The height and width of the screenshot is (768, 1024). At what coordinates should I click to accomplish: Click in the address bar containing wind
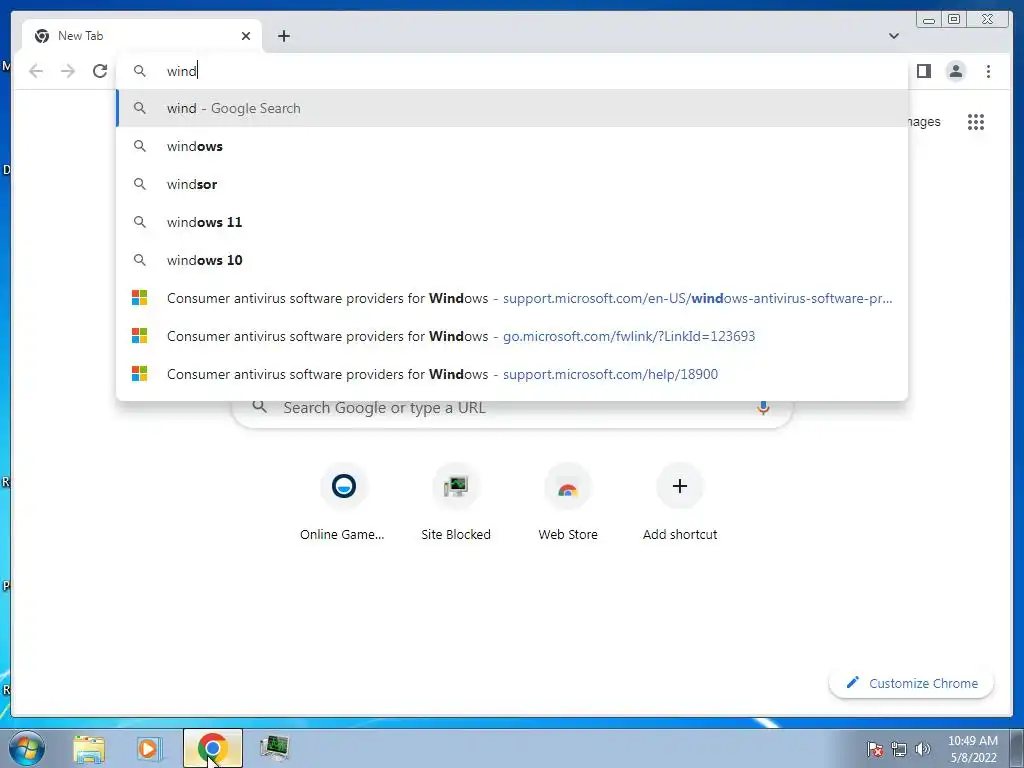512,71
